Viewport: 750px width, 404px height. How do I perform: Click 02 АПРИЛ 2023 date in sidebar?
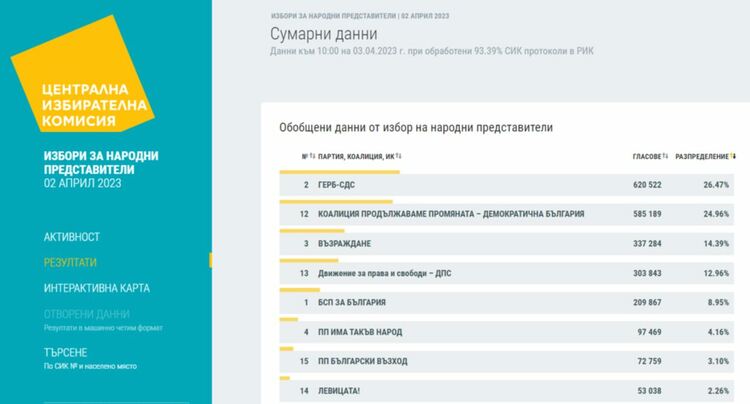83,183
